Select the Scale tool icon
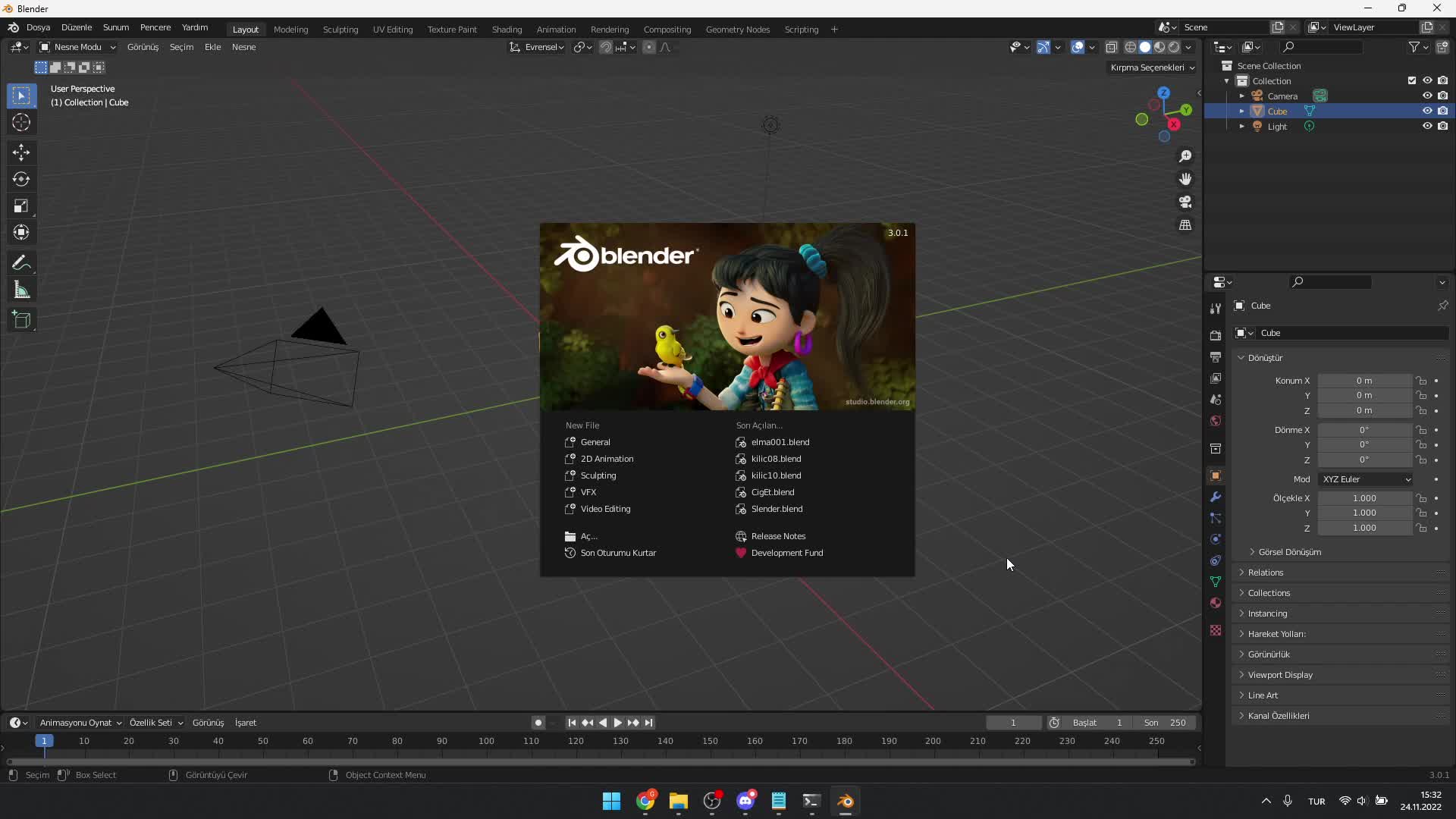The height and width of the screenshot is (819, 1456). 22,206
